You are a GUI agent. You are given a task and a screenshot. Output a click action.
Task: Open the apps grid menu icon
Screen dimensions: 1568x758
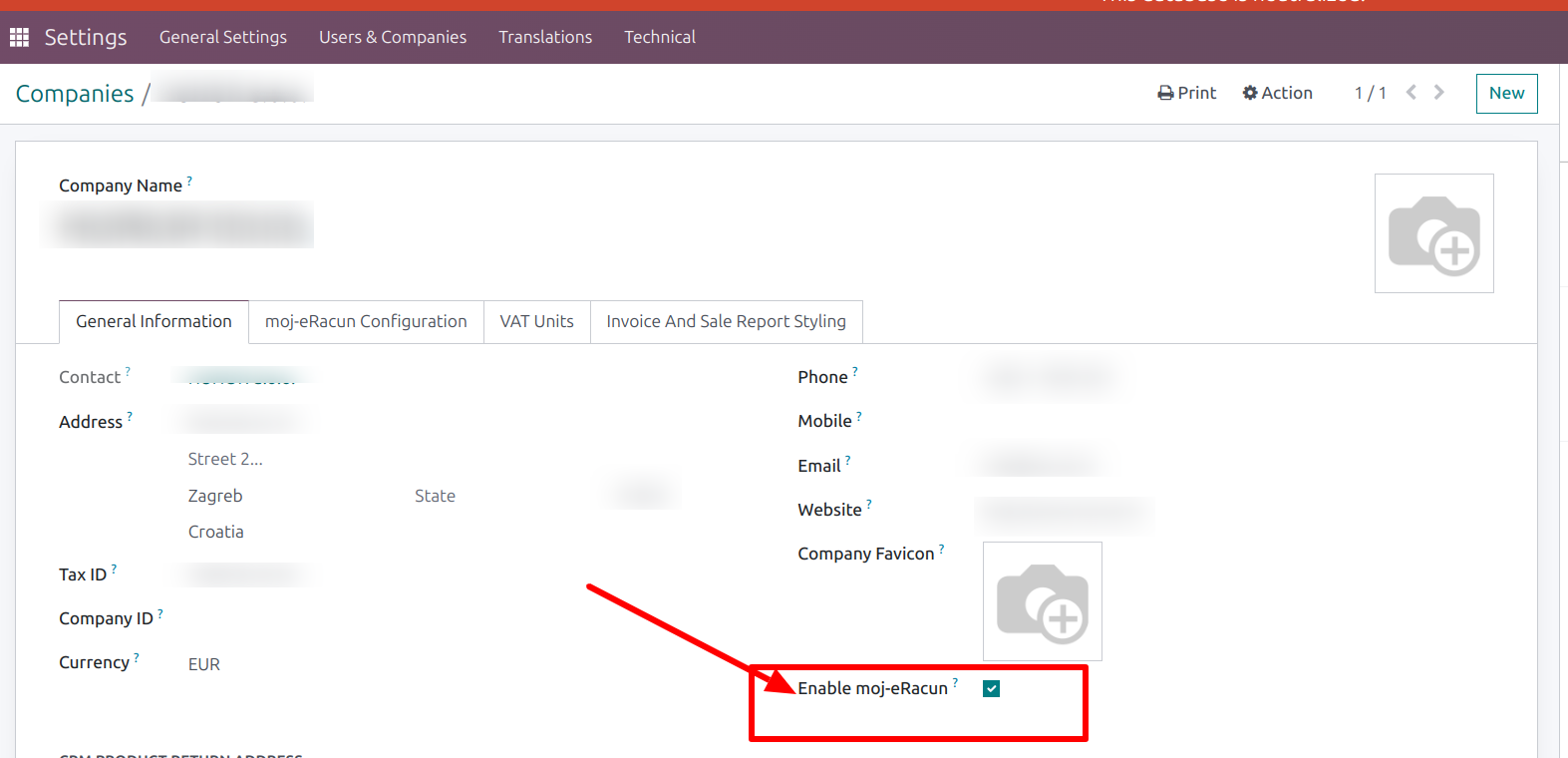[x=19, y=38]
